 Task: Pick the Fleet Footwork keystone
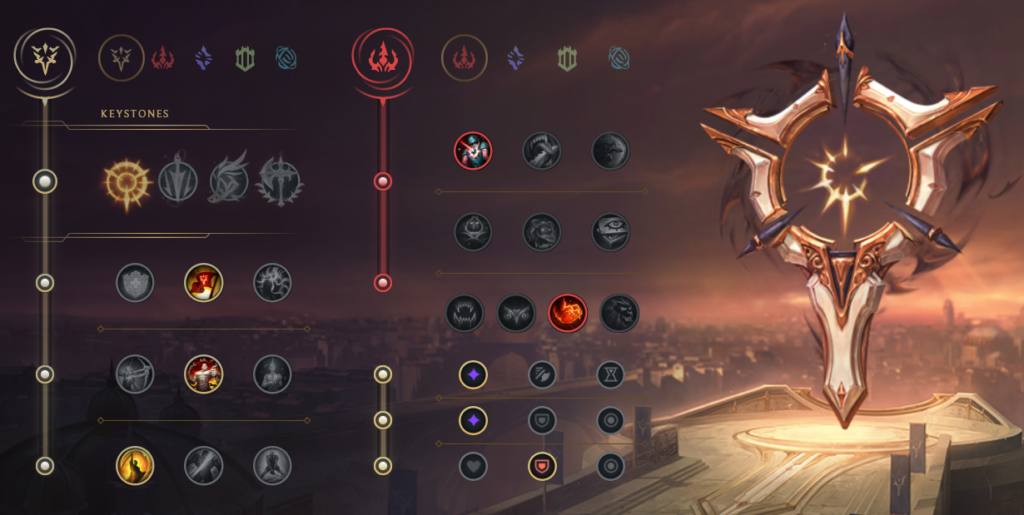tap(229, 179)
